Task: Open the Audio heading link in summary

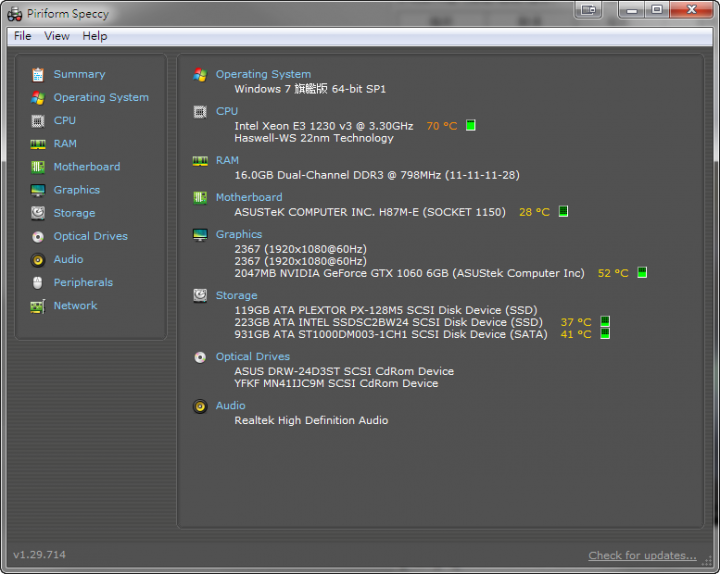Action: tap(231, 406)
